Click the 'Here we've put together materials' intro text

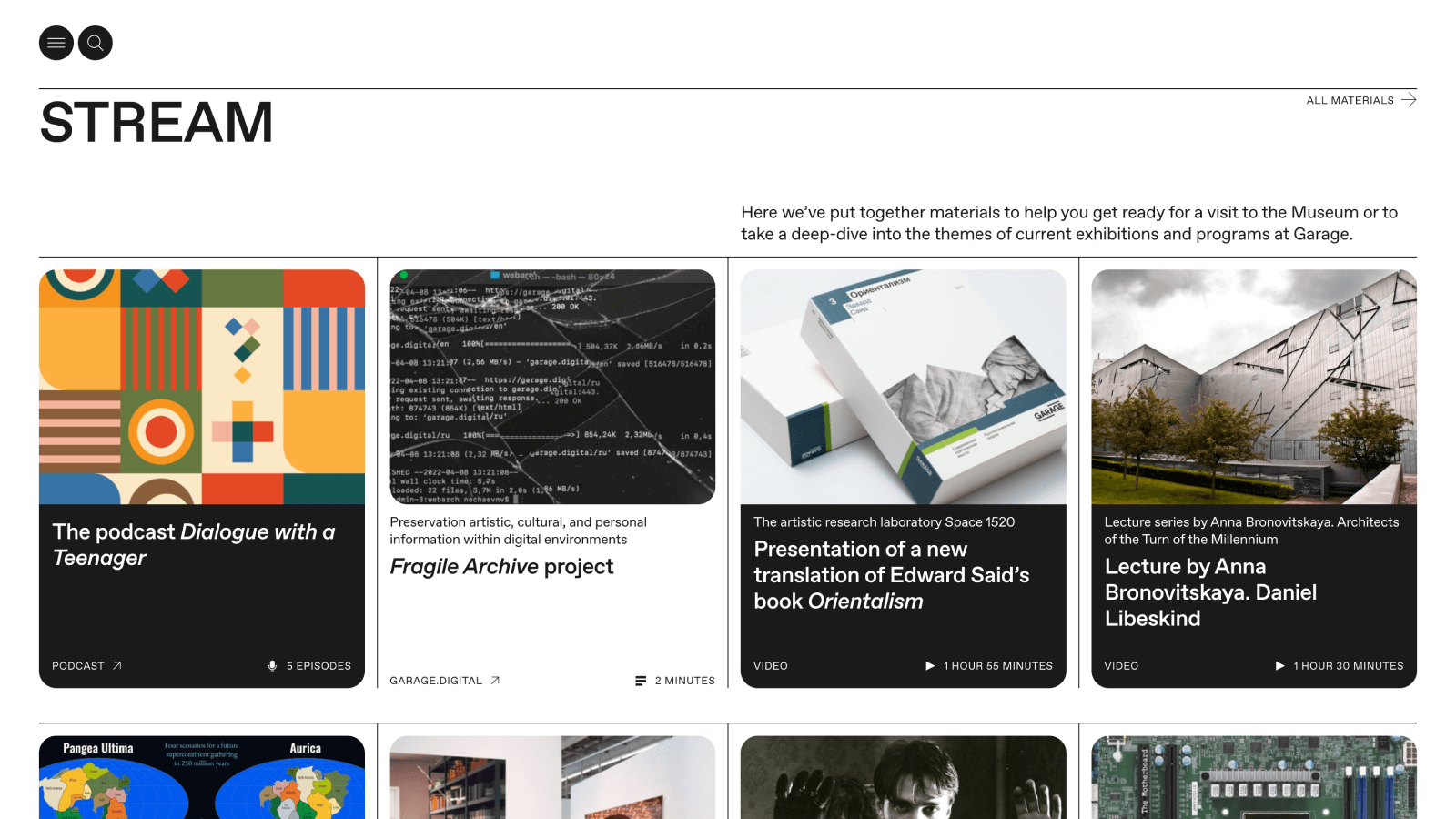point(1069,223)
